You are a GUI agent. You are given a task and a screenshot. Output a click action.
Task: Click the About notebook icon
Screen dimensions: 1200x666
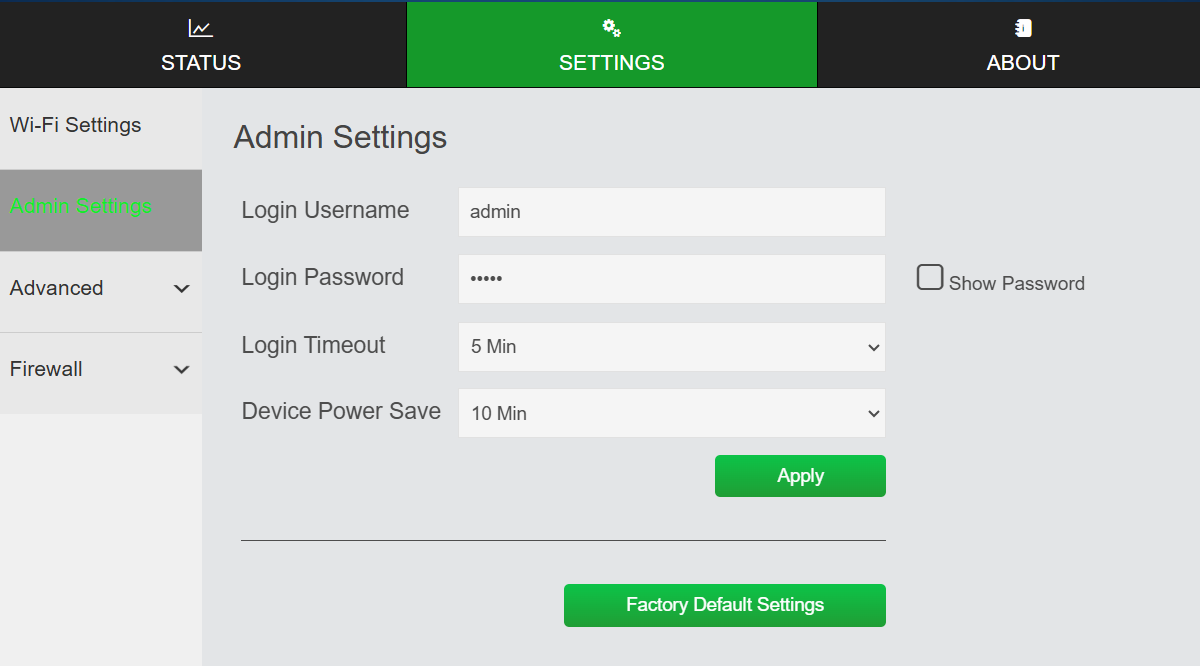tap(1023, 29)
